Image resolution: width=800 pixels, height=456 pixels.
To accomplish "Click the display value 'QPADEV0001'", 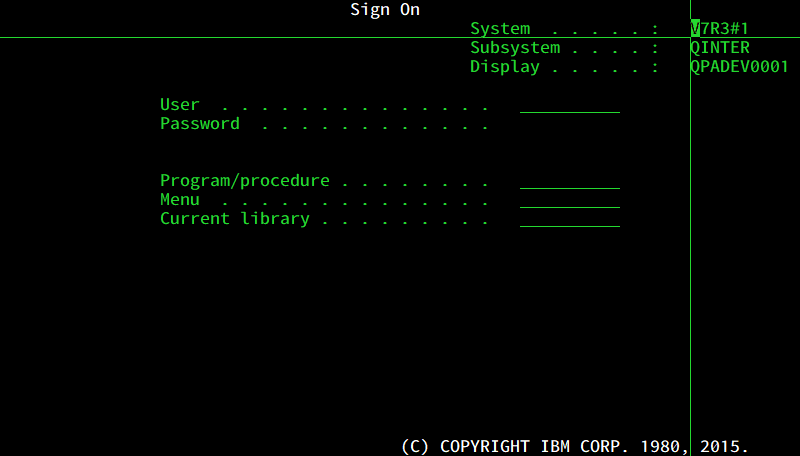I will point(740,66).
